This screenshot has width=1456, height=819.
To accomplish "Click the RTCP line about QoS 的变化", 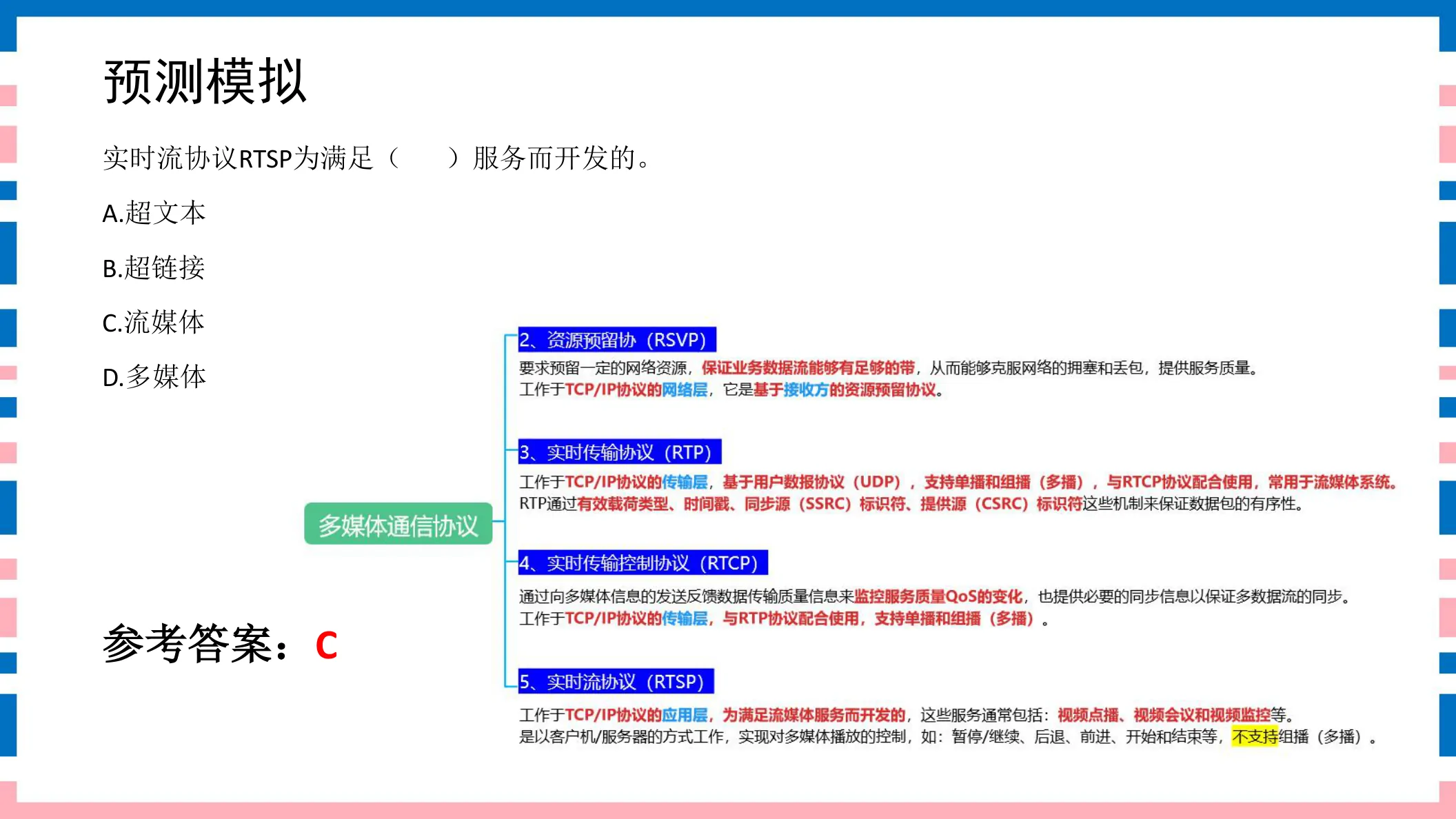I will 935,597.
